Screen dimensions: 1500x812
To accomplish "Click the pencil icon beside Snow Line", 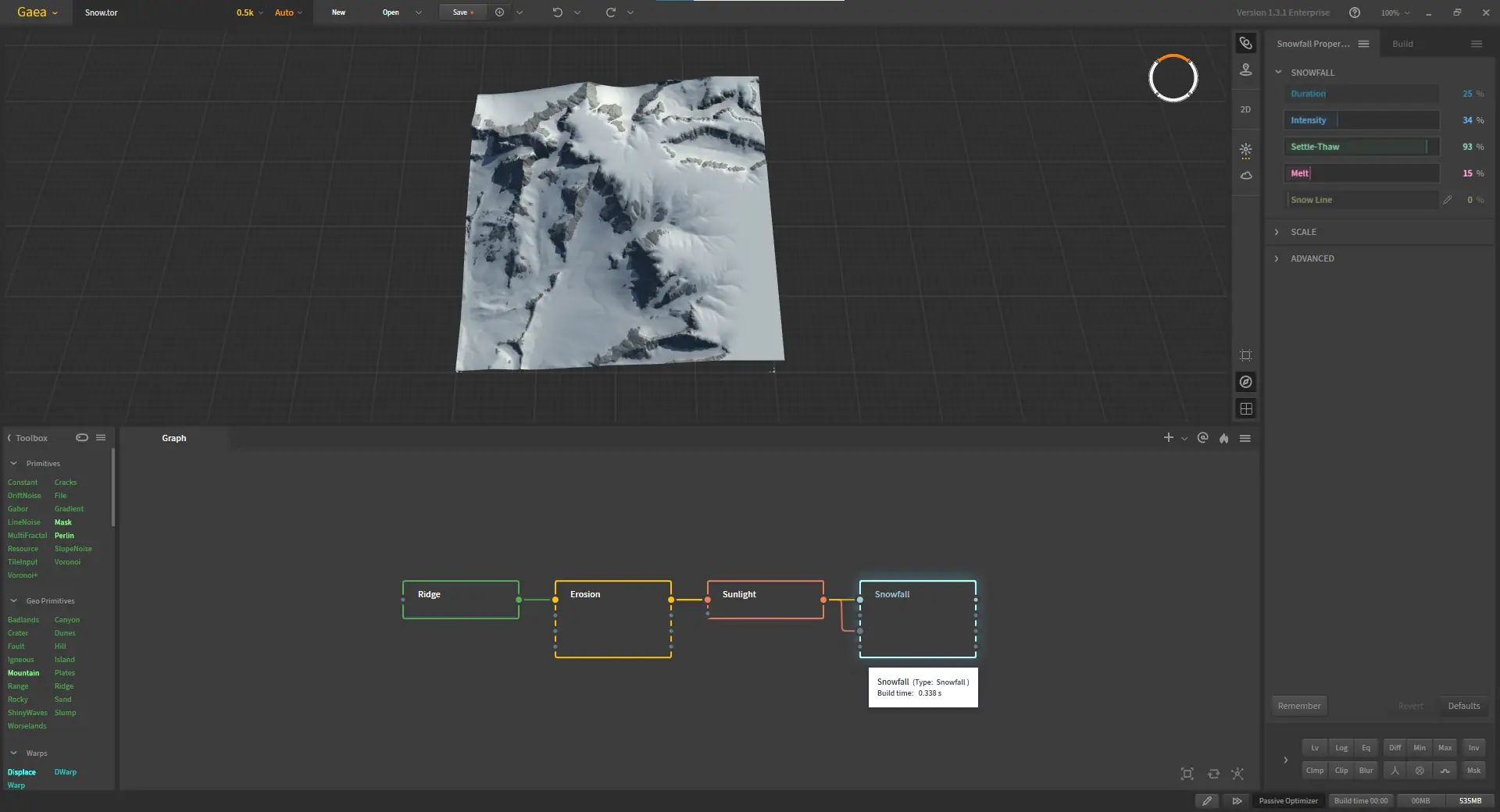I will pos(1447,200).
